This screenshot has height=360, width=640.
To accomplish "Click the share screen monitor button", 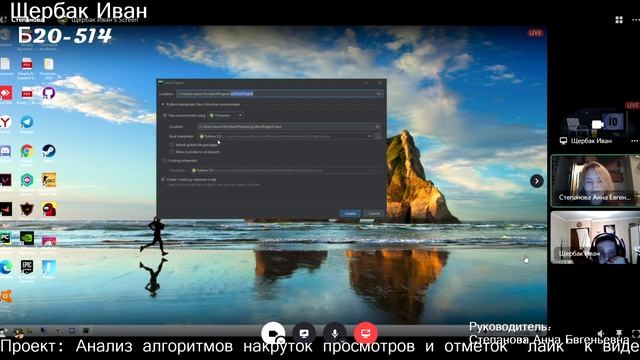I will click(x=304, y=334).
